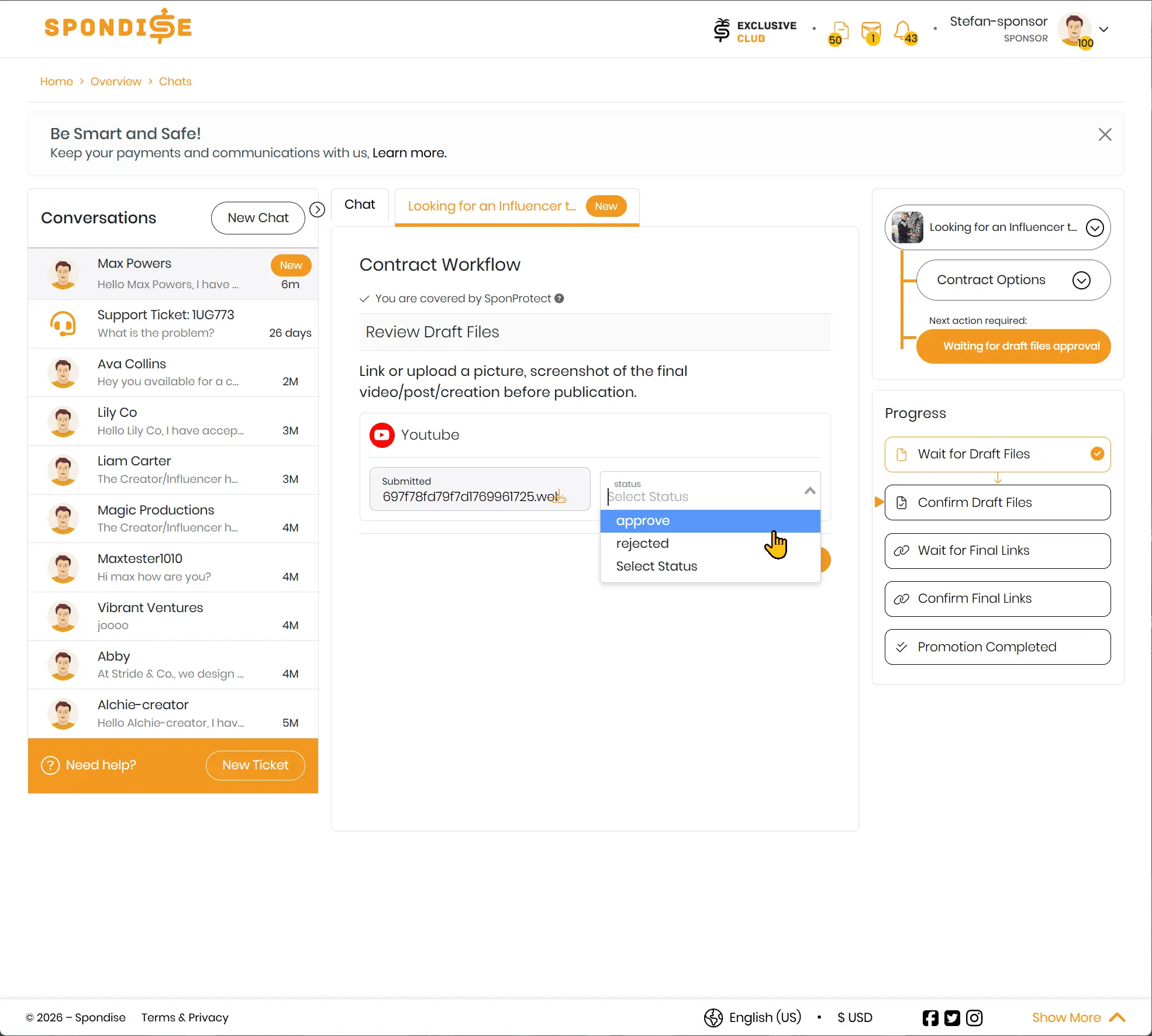Choose approve in status list
The height and width of the screenshot is (1036, 1152).
pyautogui.click(x=710, y=521)
